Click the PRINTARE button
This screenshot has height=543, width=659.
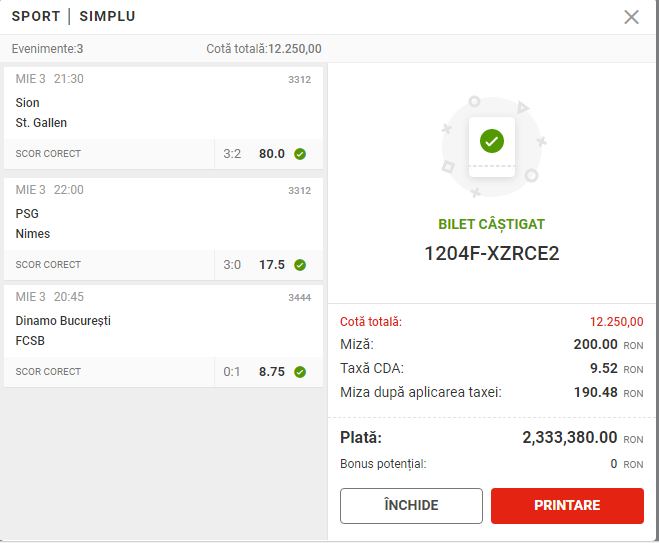pyautogui.click(x=567, y=506)
